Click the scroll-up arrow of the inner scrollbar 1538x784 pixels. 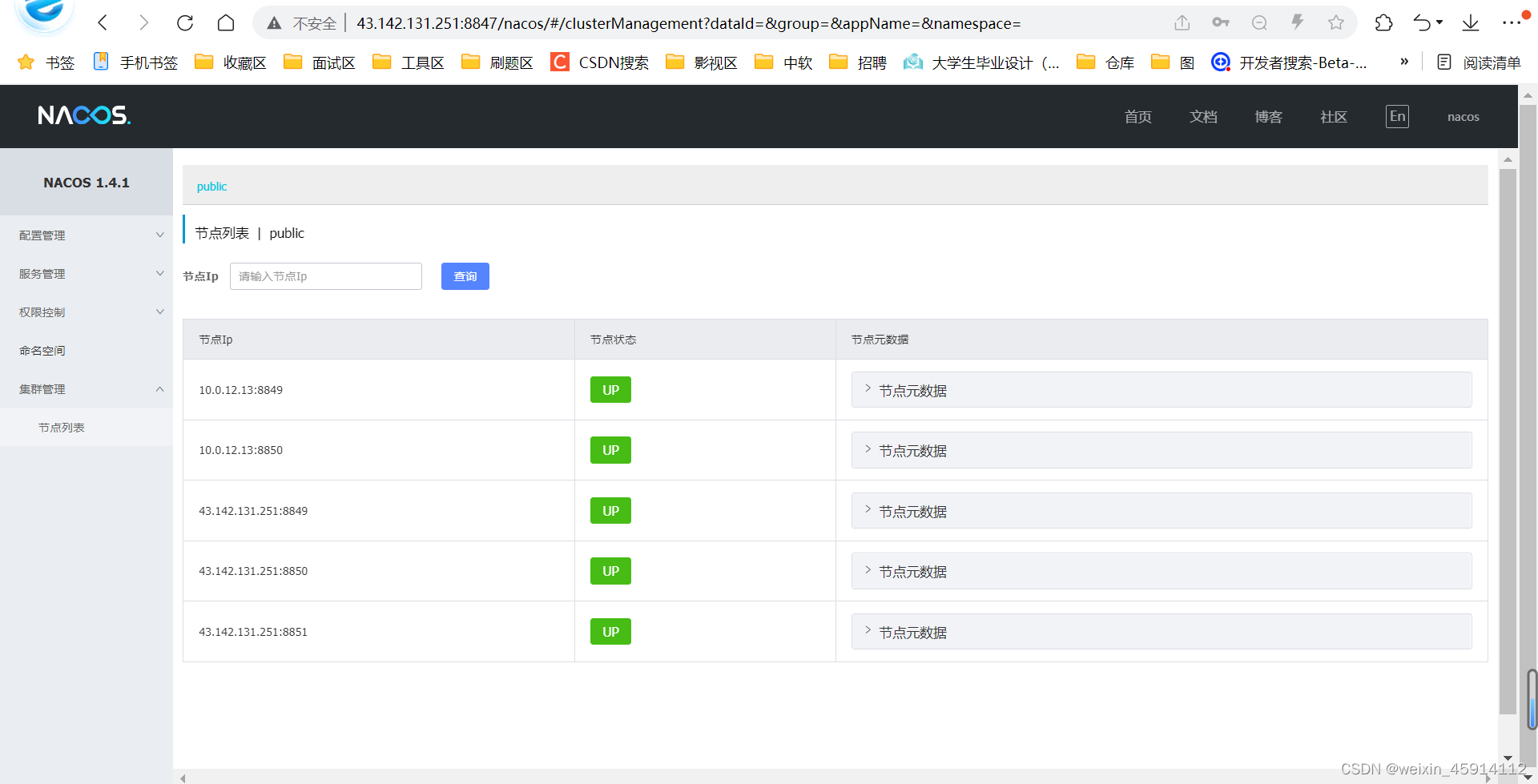[1508, 159]
